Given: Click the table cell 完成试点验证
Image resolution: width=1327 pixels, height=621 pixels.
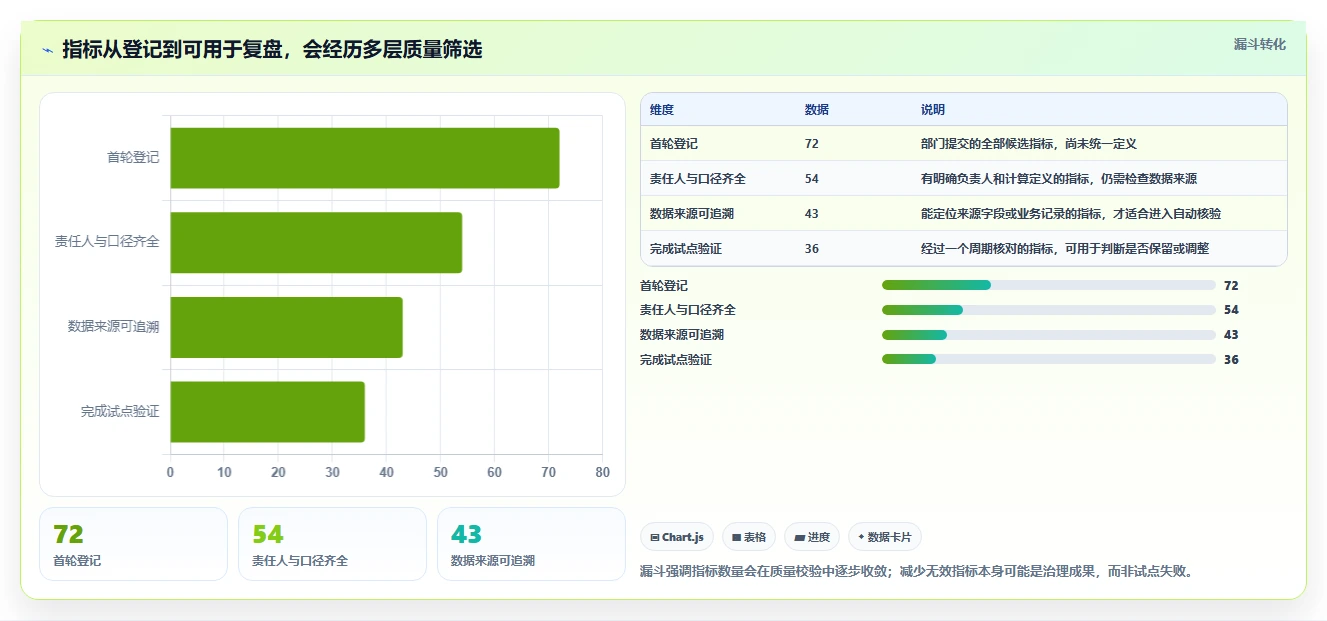Looking at the screenshot, I should [686, 249].
